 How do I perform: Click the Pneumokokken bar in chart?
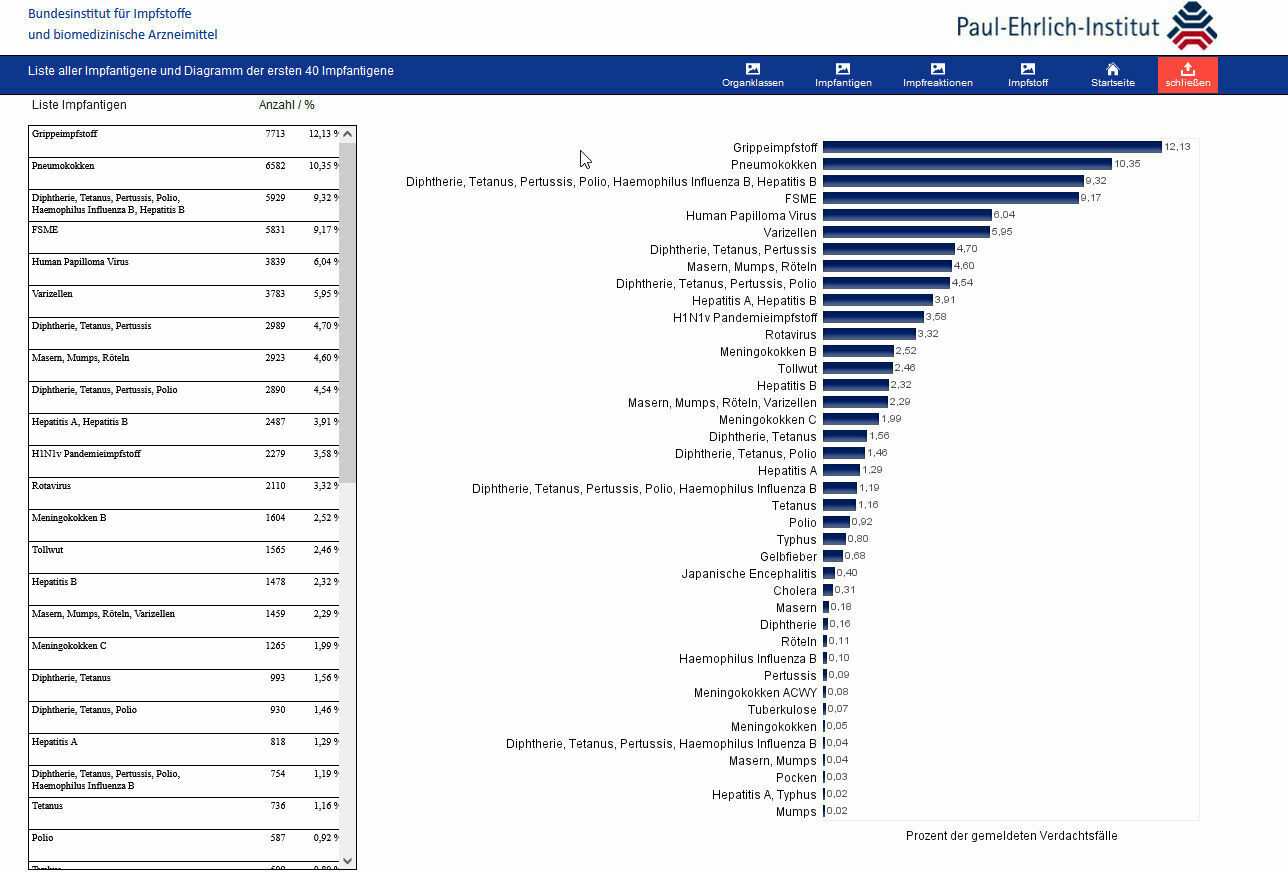[966, 164]
